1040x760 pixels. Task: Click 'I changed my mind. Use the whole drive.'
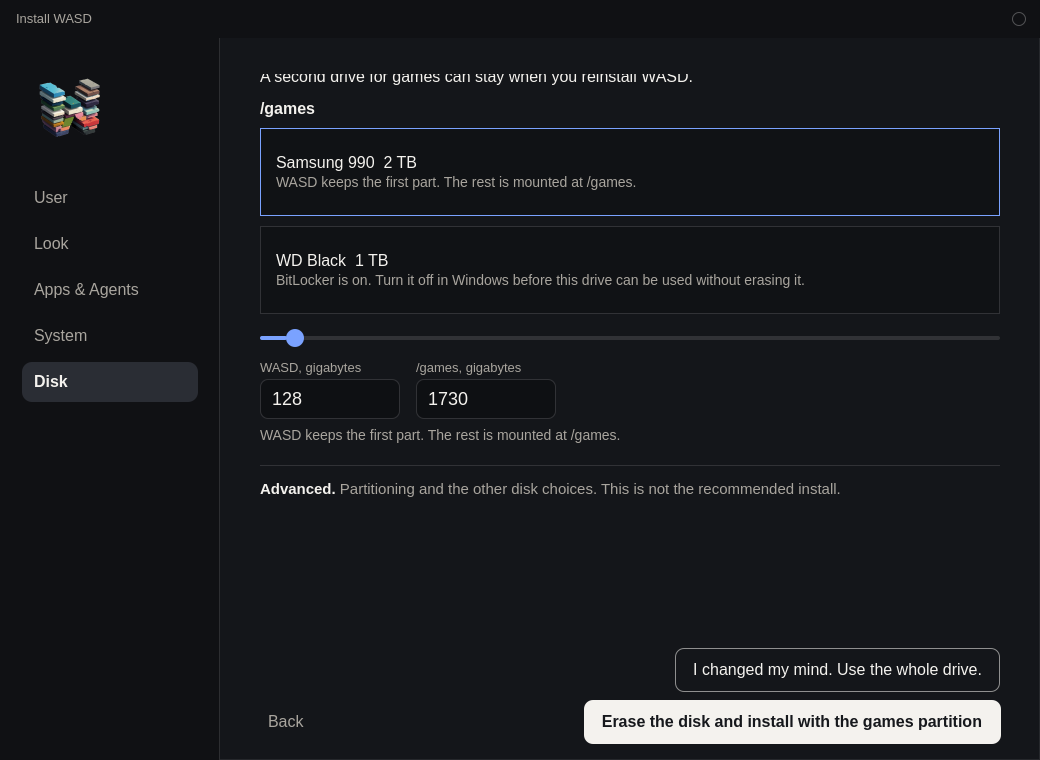point(837,670)
